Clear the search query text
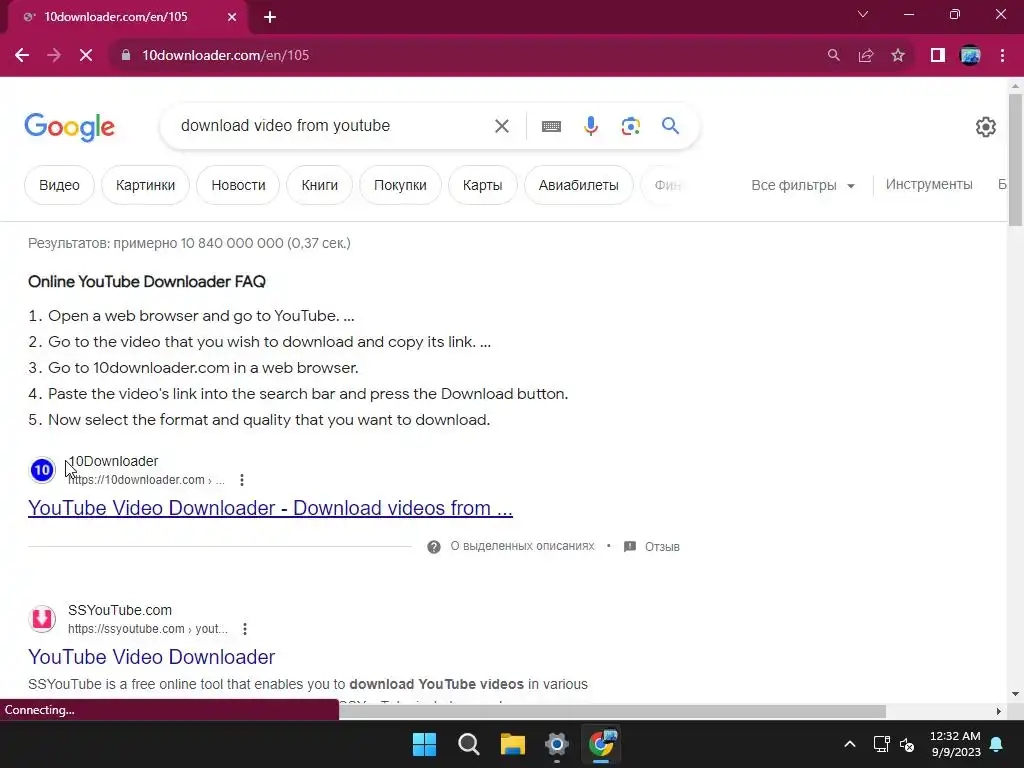 (502, 126)
